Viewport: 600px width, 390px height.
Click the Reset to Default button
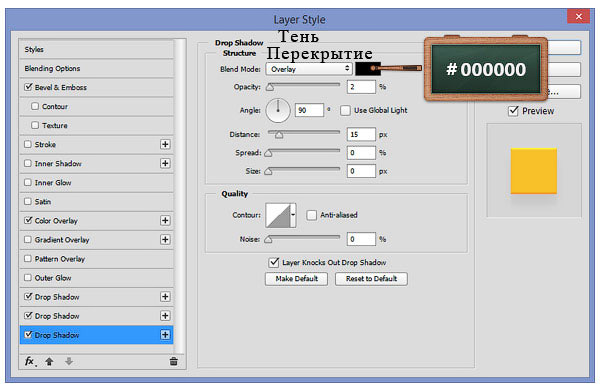pyautogui.click(x=371, y=279)
